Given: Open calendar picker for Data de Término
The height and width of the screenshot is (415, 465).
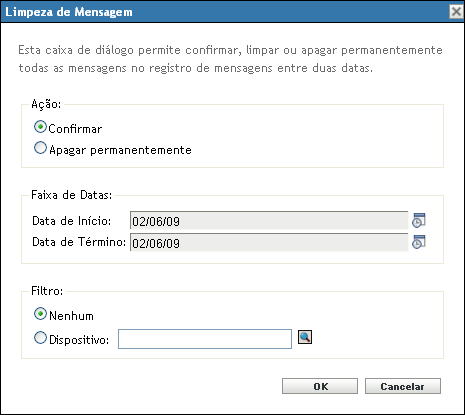Looking at the screenshot, I should point(419,242).
